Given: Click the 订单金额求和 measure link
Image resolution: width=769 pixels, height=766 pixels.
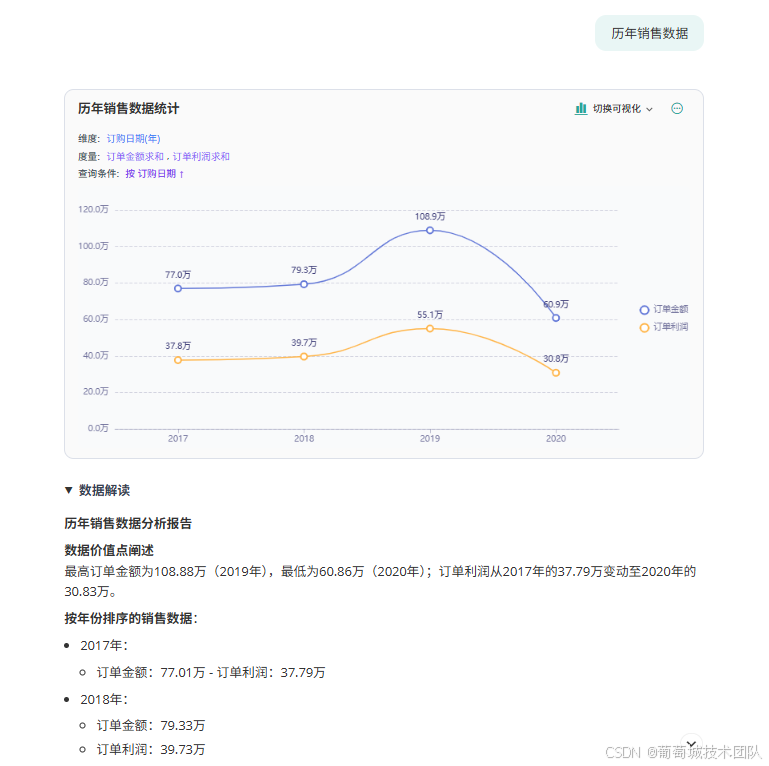Looking at the screenshot, I should [x=135, y=156].
